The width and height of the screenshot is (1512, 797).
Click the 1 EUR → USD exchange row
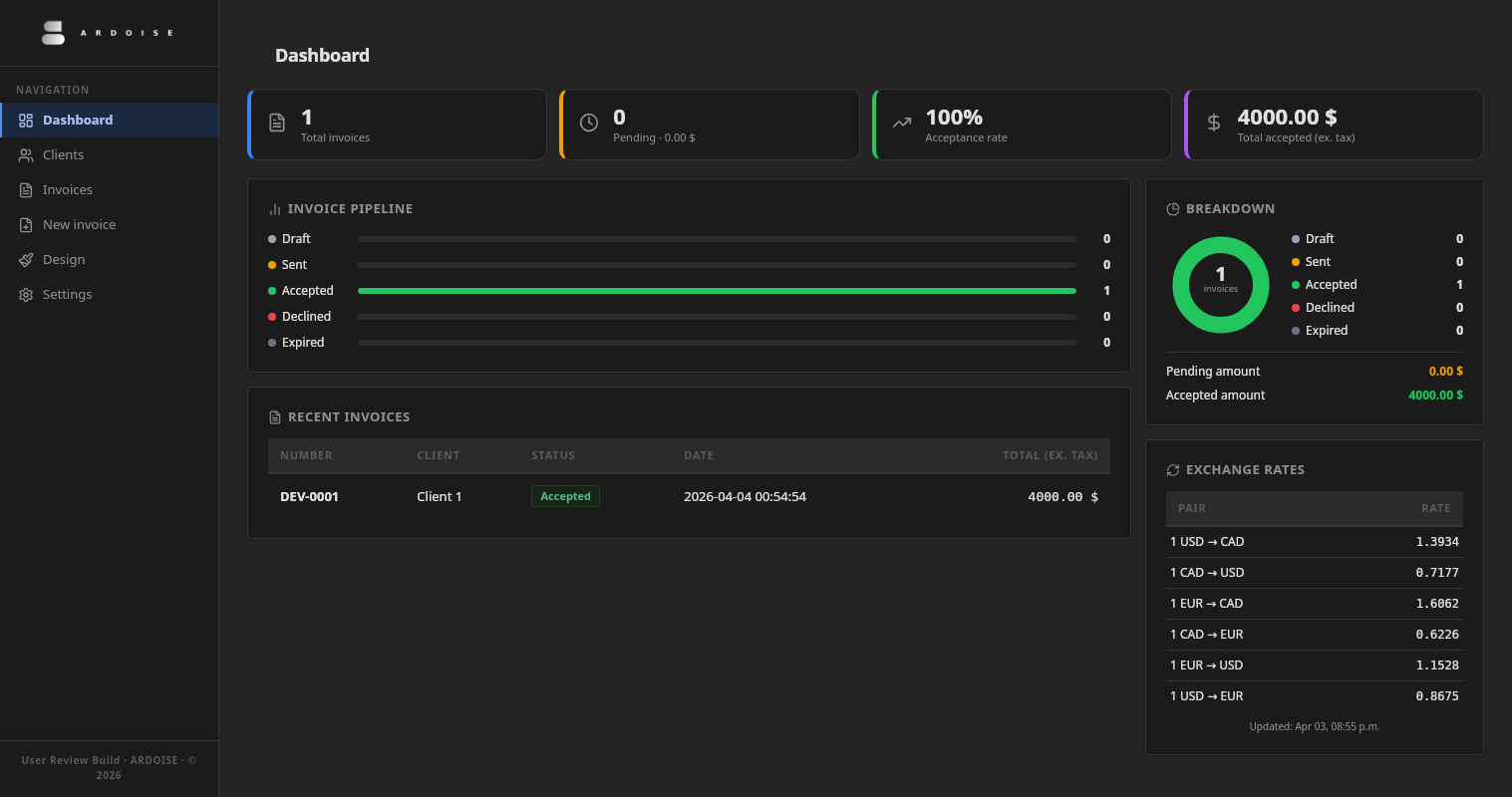(x=1315, y=665)
